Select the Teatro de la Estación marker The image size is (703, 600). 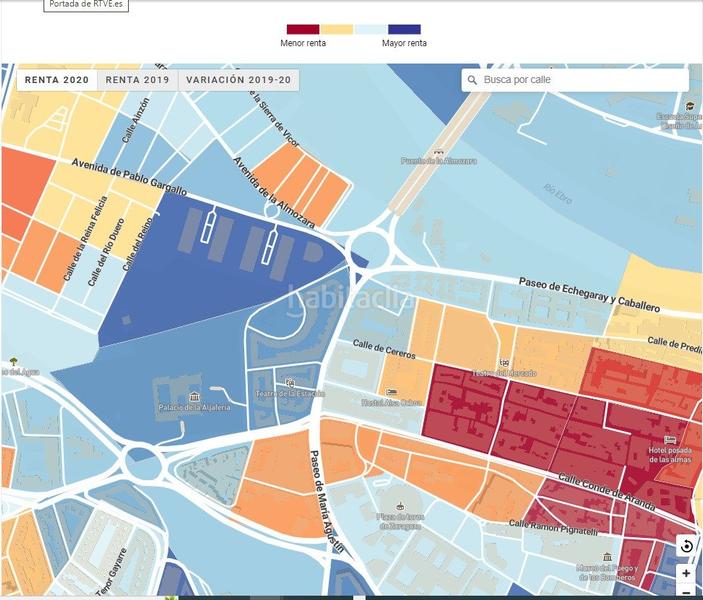pyautogui.click(x=290, y=382)
